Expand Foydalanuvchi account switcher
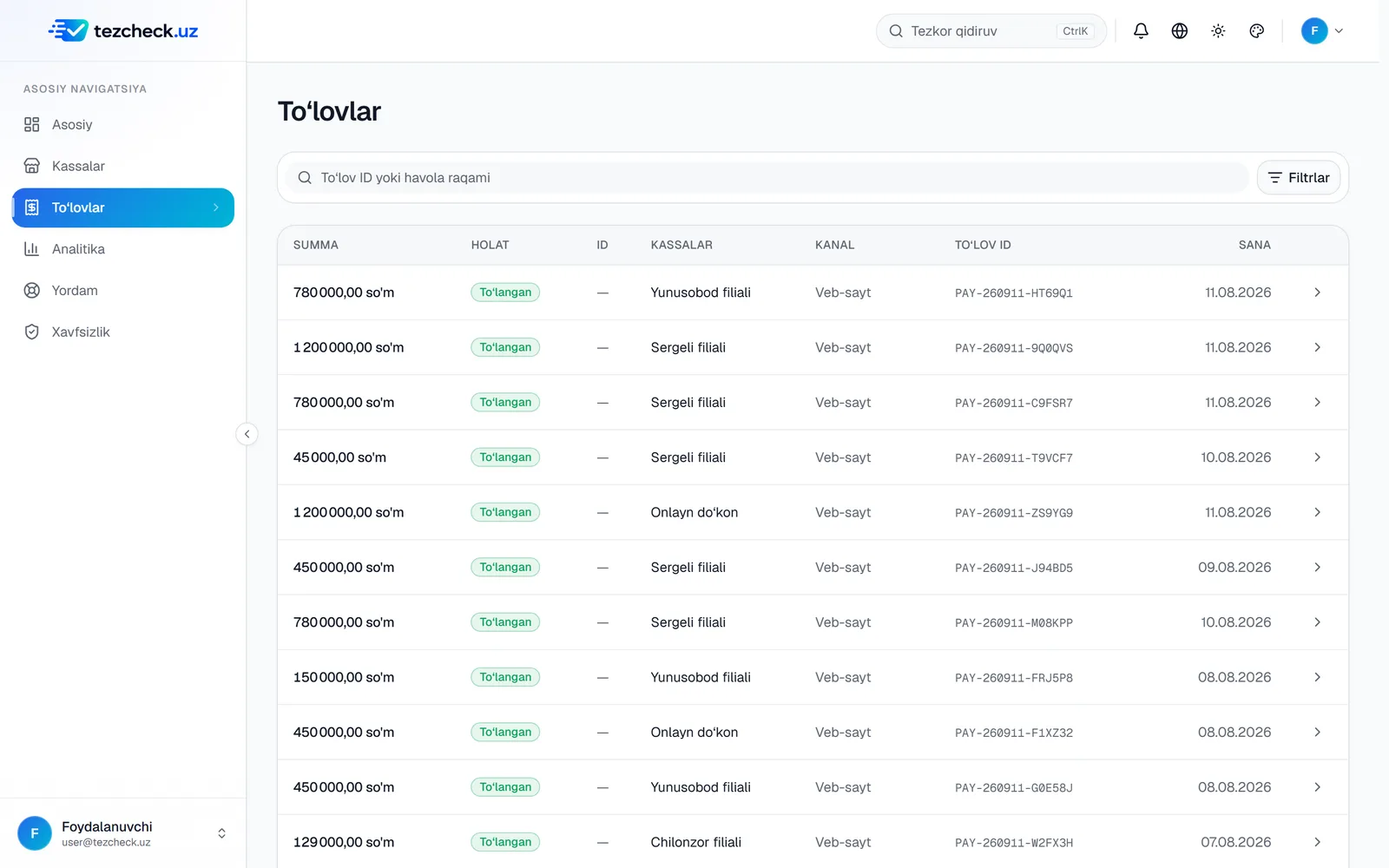This screenshot has height=868, width=1389. [x=221, y=833]
